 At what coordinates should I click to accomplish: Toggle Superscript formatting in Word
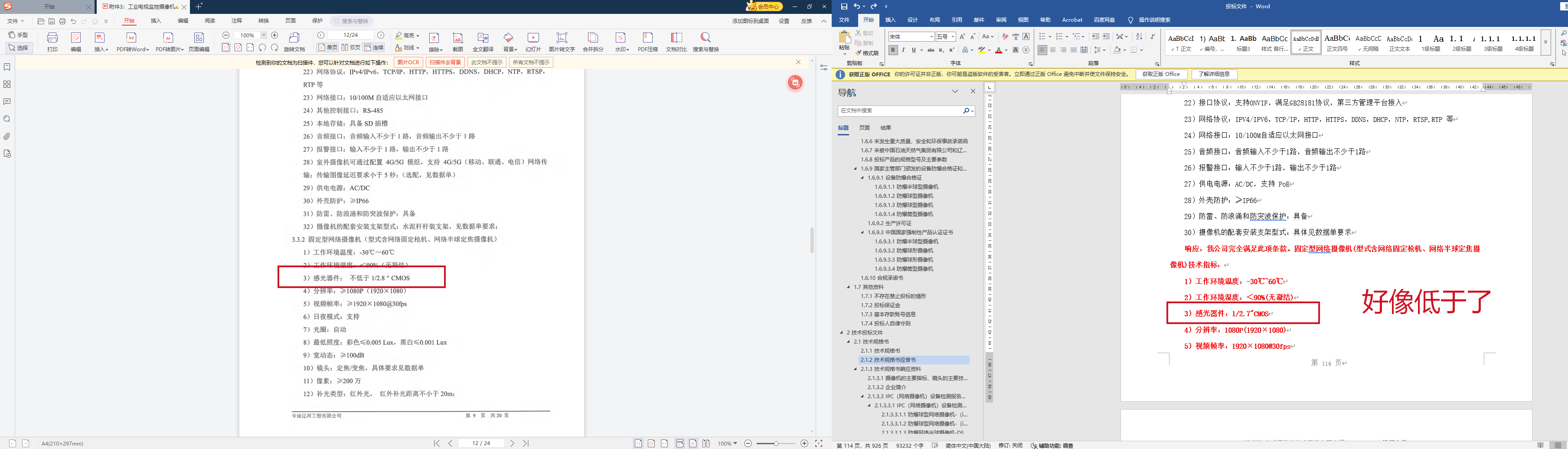[x=951, y=50]
